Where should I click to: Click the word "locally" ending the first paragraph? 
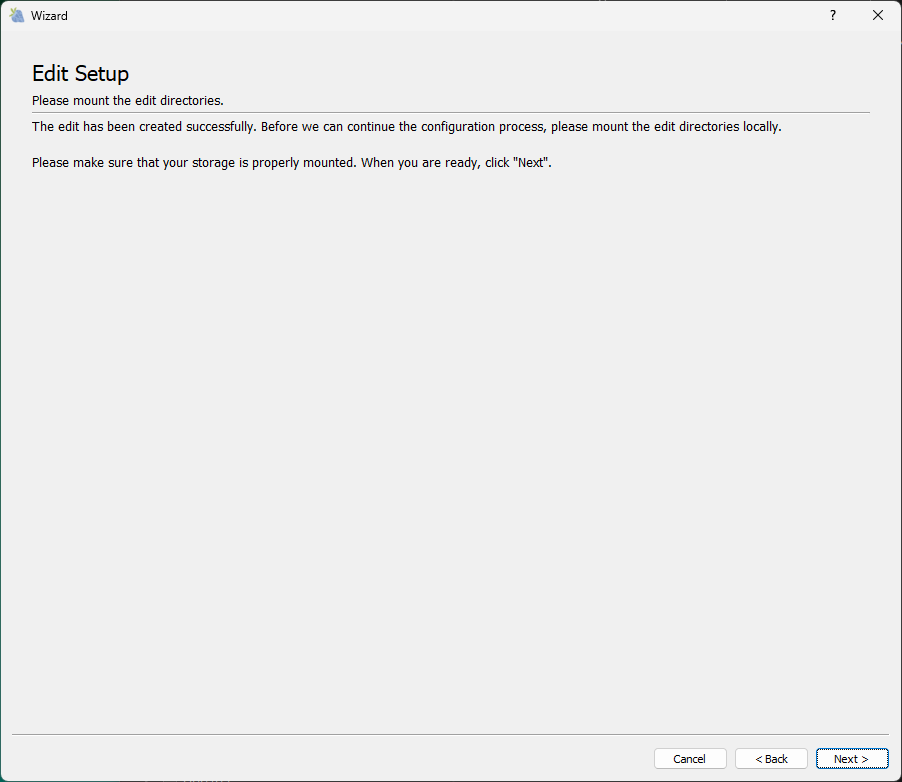click(760, 127)
